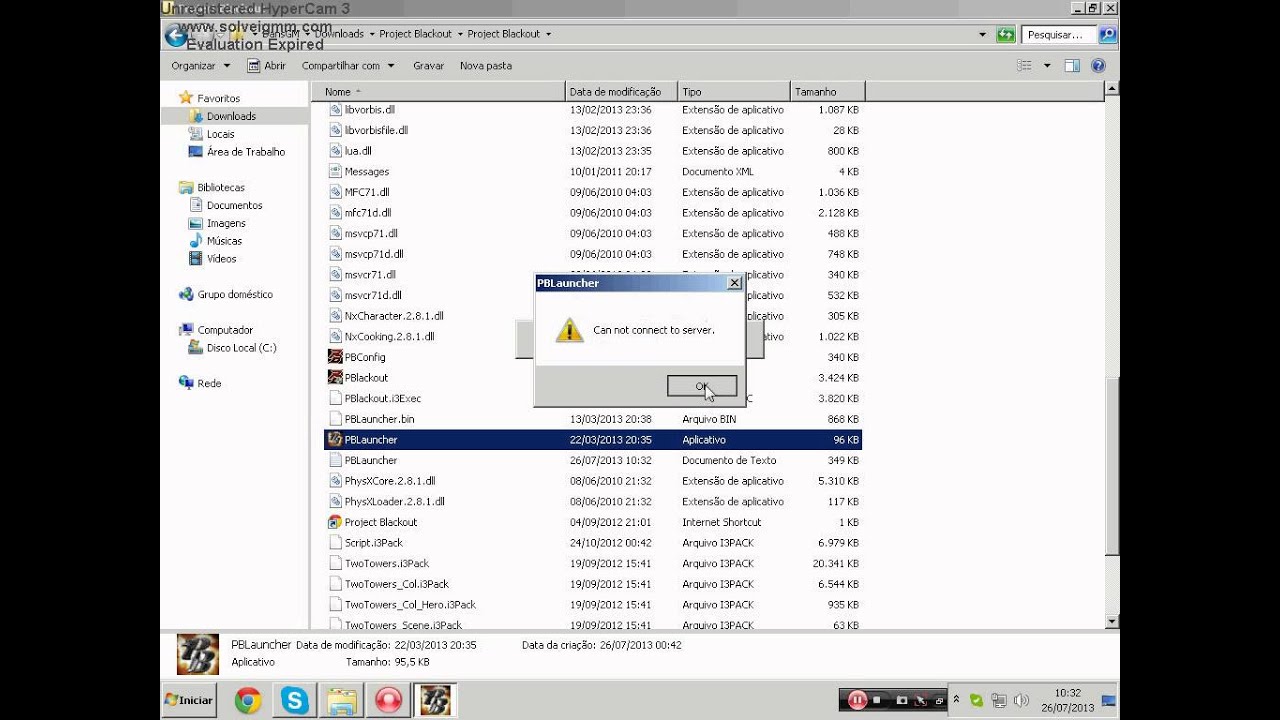This screenshot has height=720, width=1280.
Task: Select the Script.i3Pack file icon
Action: pyautogui.click(x=336, y=542)
